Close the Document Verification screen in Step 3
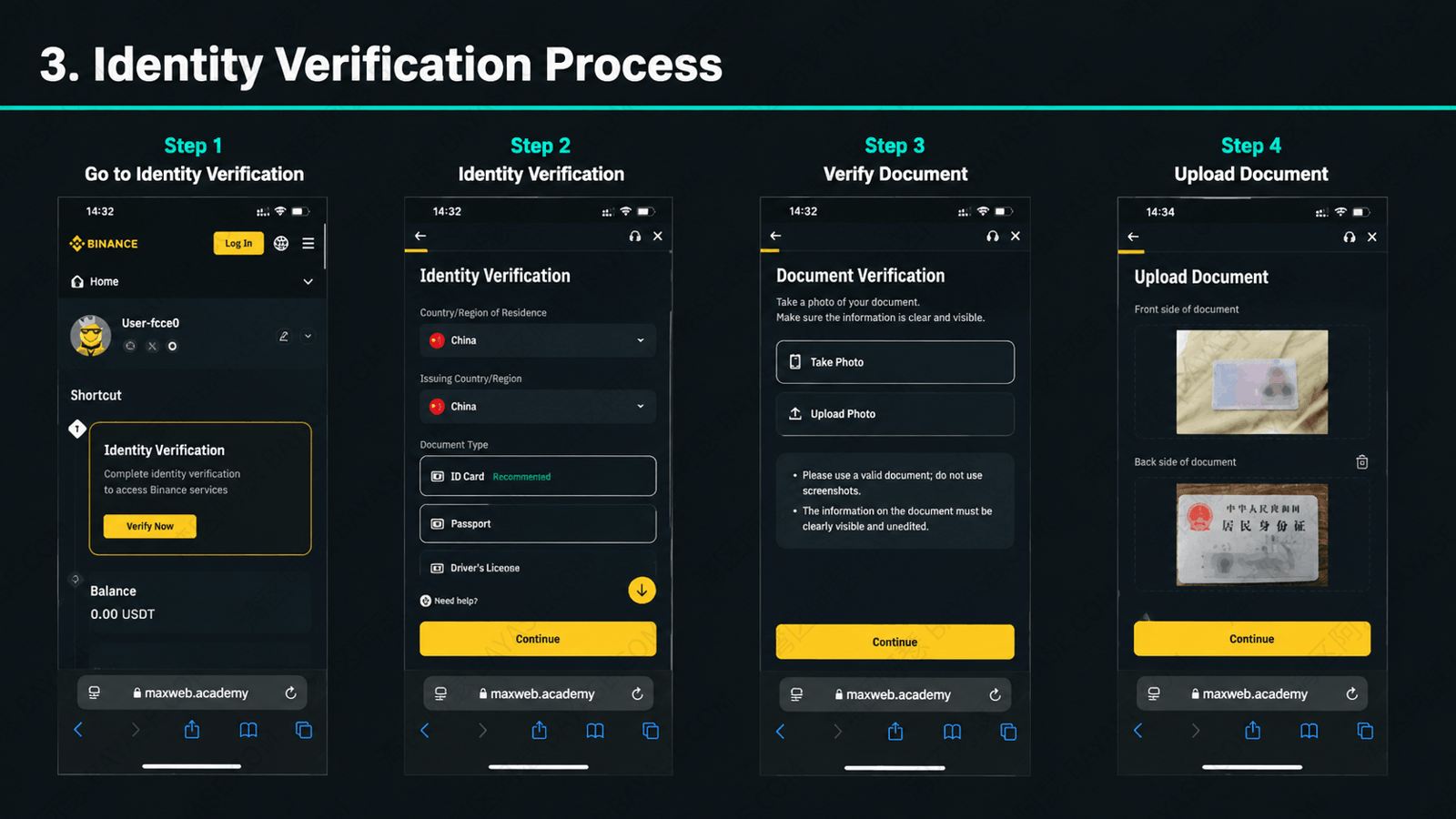The image size is (1456, 819). pos(1016,236)
